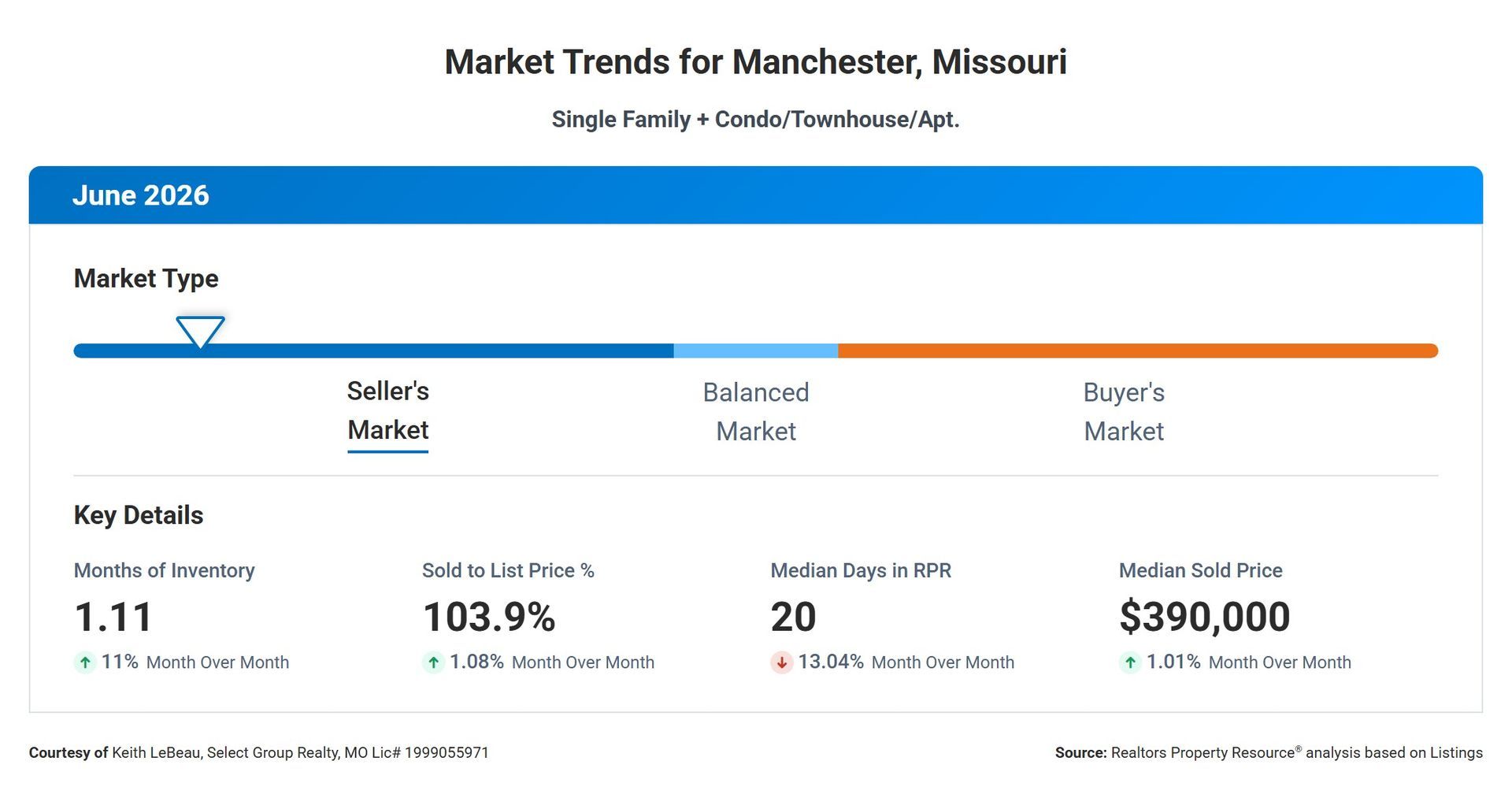Select the Seller's Market label

coord(388,411)
